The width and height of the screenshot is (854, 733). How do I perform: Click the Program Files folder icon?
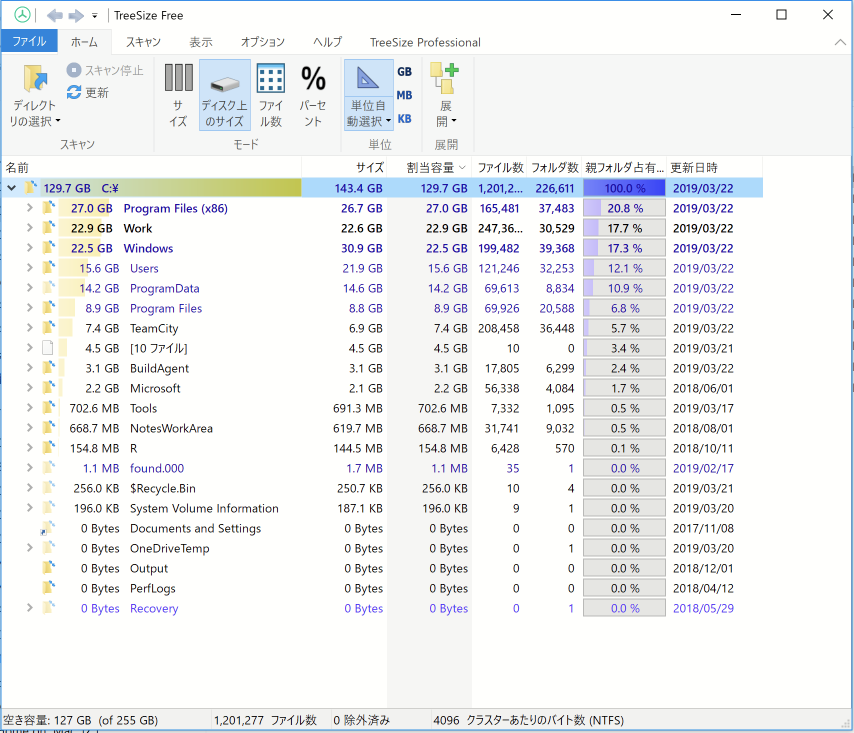tap(49, 308)
